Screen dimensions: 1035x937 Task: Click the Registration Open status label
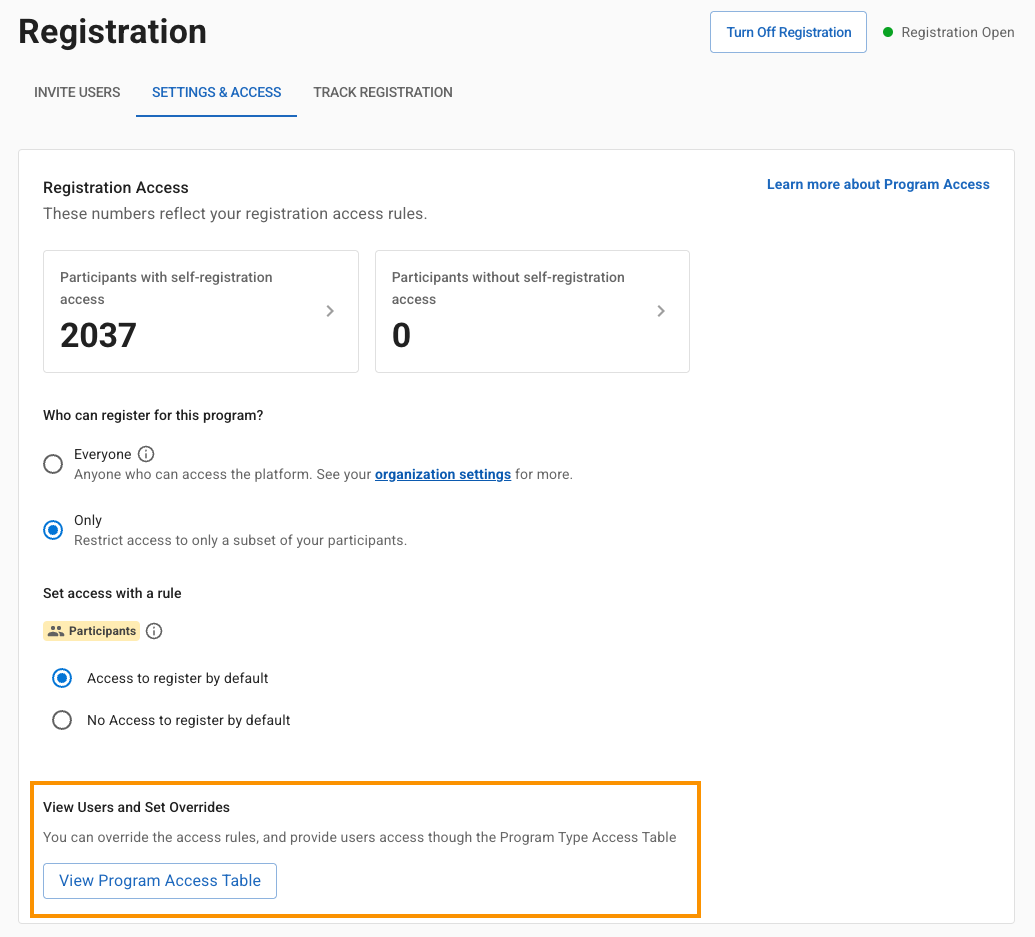(x=957, y=32)
